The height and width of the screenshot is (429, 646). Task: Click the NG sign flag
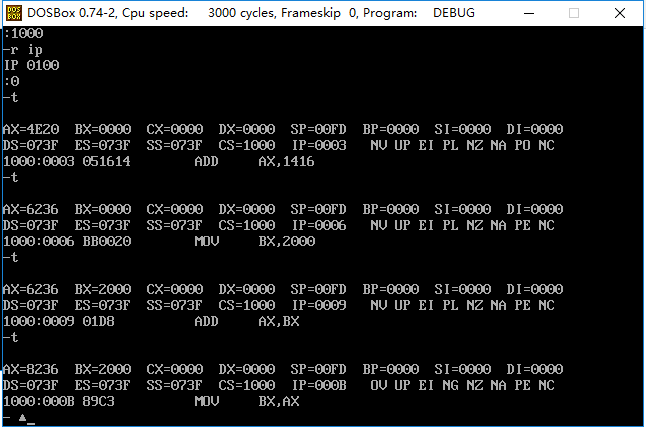pos(451,385)
